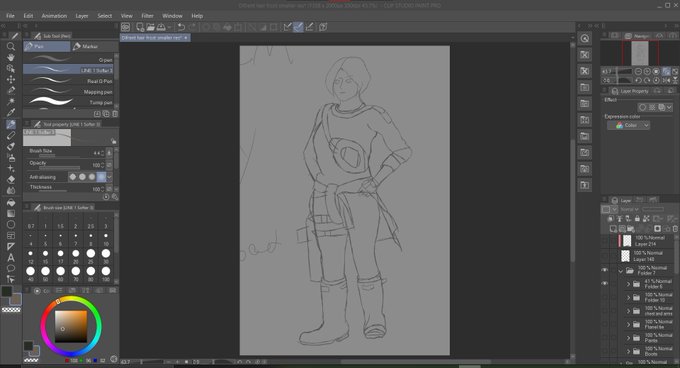
Task: Toggle visibility of Layer 214
Action: pos(605,241)
